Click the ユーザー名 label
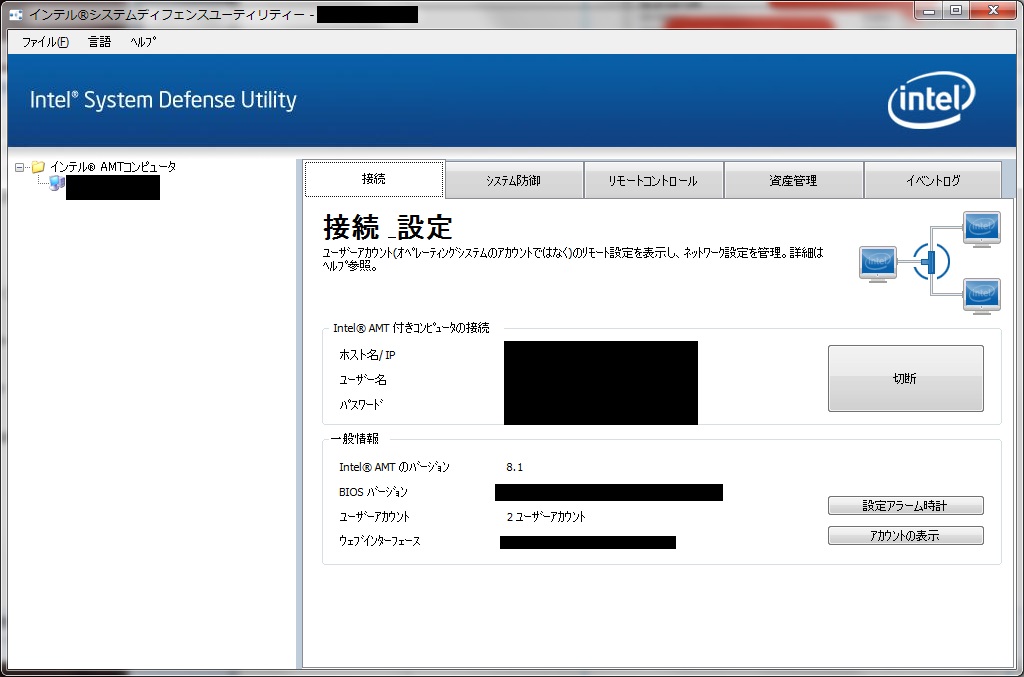Viewport: 1024px width, 677px height. point(362,380)
